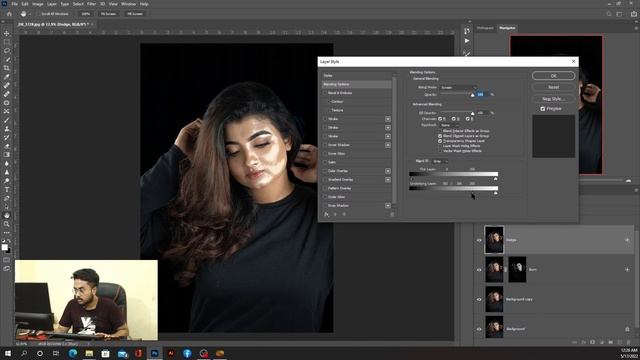The height and width of the screenshot is (360, 640).
Task: Select the Hand tool in the toolbox
Action: [7, 215]
